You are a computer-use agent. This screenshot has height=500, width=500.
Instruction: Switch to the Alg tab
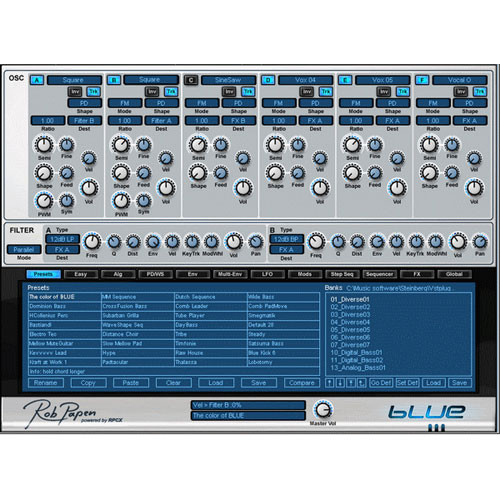pos(118,274)
